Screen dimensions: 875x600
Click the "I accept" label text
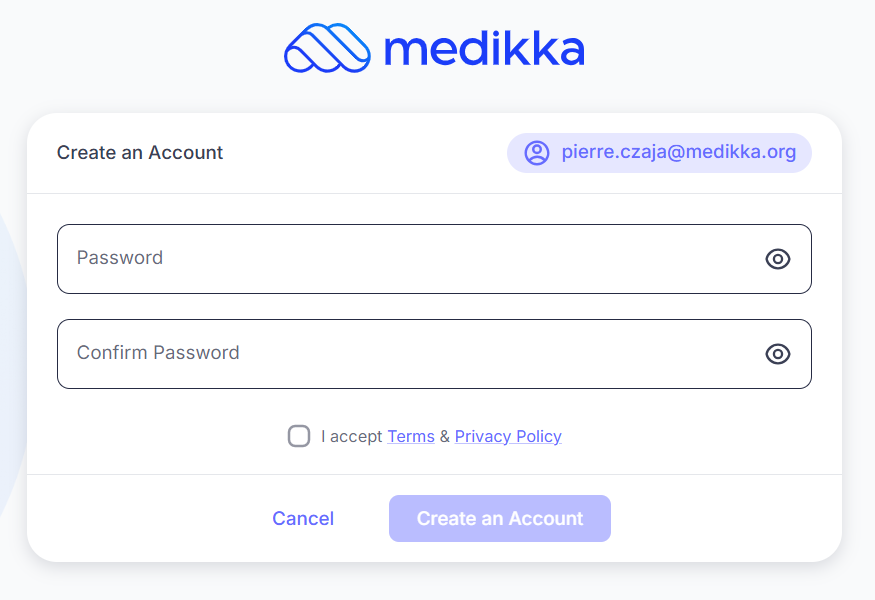pyautogui.click(x=352, y=436)
